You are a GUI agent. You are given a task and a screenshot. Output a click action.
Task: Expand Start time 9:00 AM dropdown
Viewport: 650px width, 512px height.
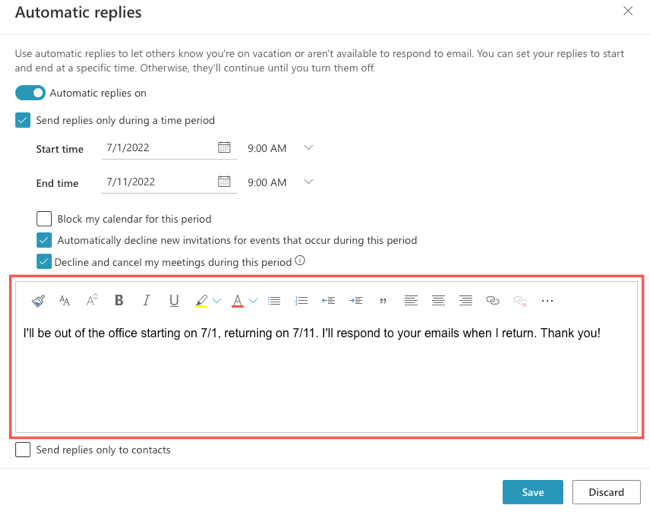[x=308, y=148]
